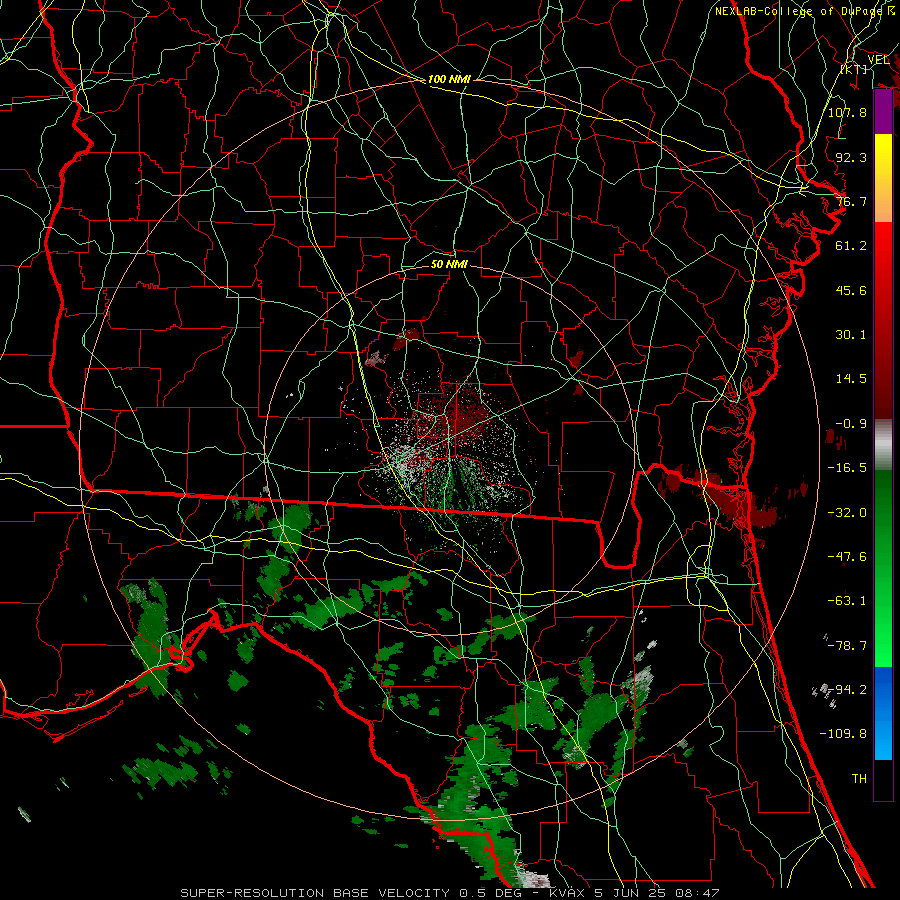Image resolution: width=900 pixels, height=900 pixels.
Task: Click the 50 NMI range ring label
Action: coord(449,265)
